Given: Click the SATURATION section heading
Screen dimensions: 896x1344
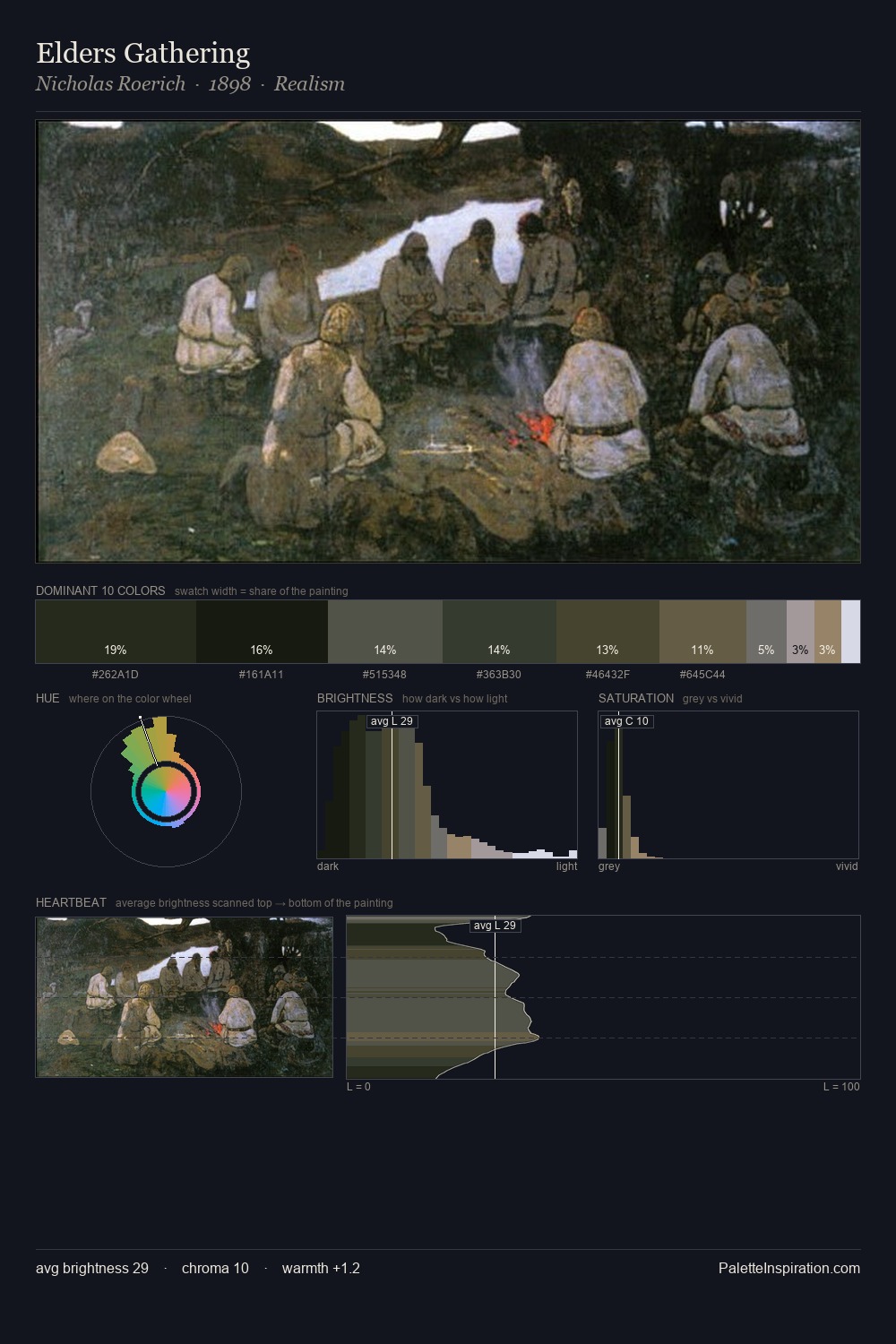Looking at the screenshot, I should click(636, 699).
